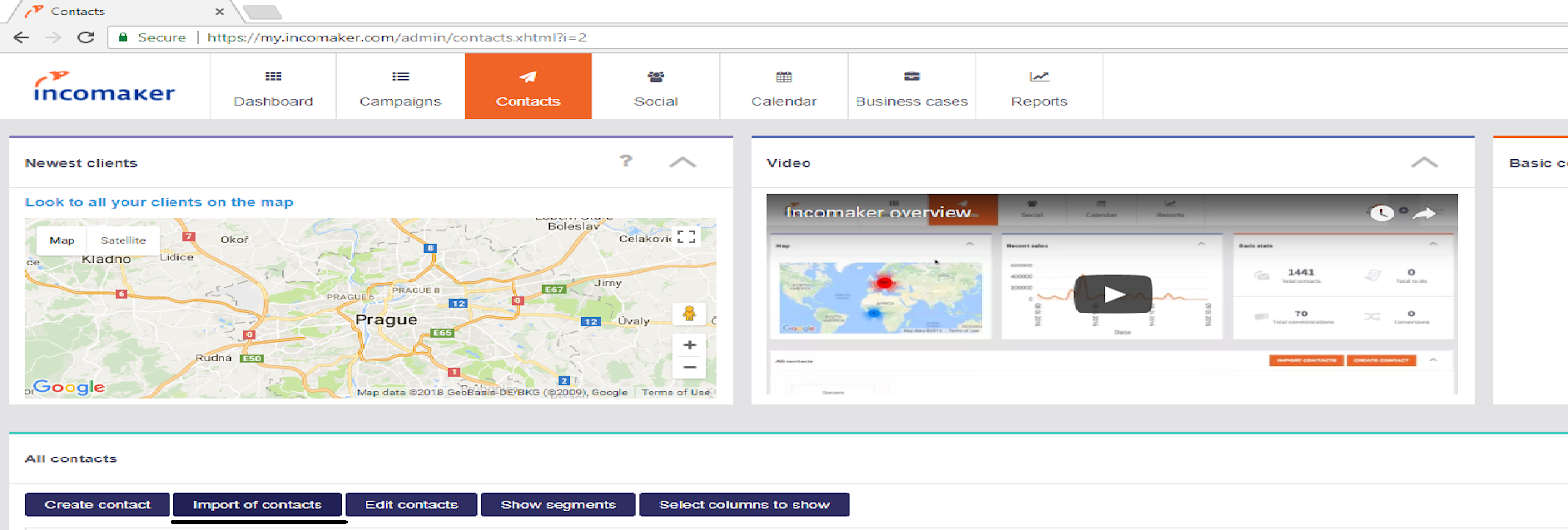Click the video share arrow icon
This screenshot has width=1568, height=530.
pos(1425,213)
